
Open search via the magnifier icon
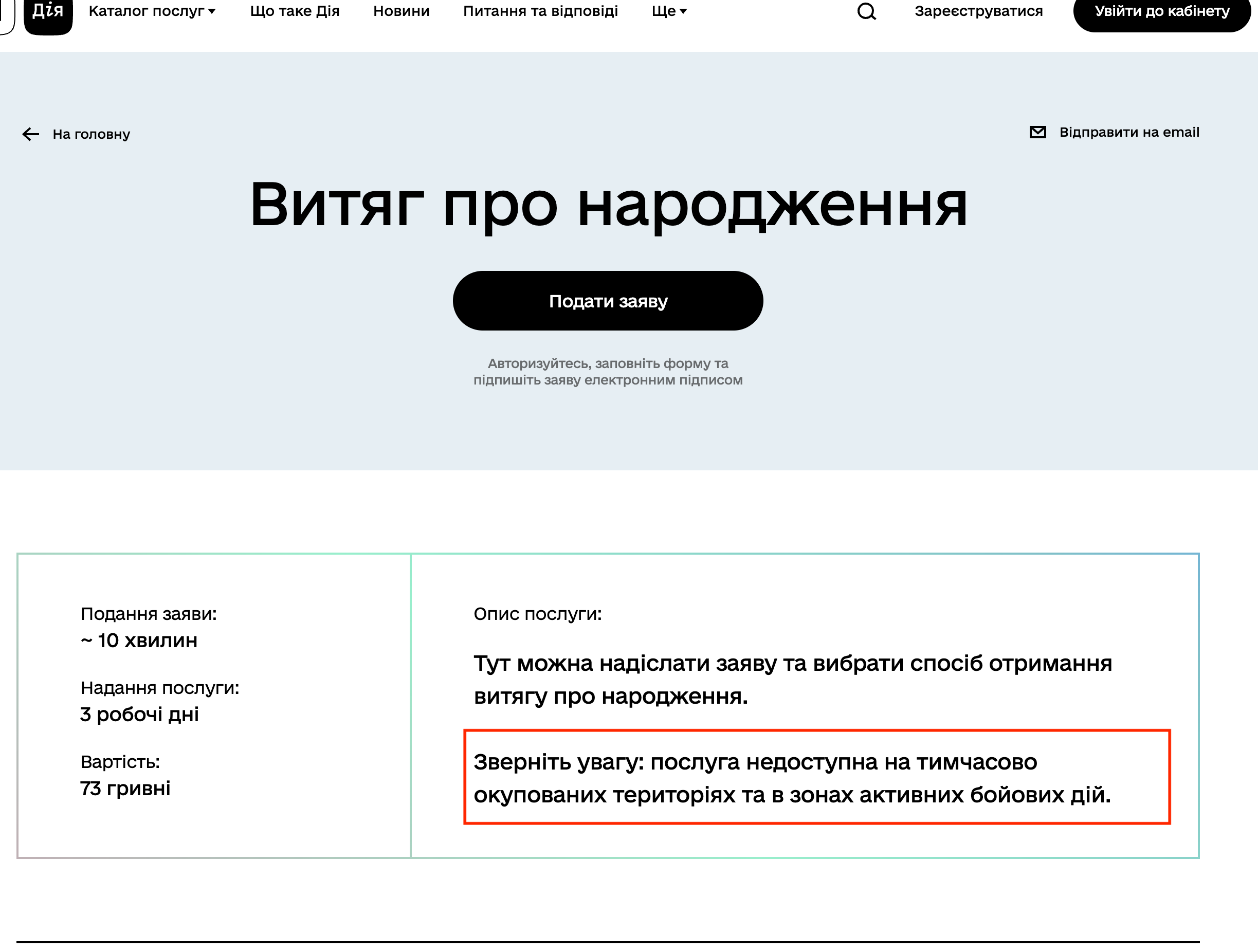click(x=867, y=11)
